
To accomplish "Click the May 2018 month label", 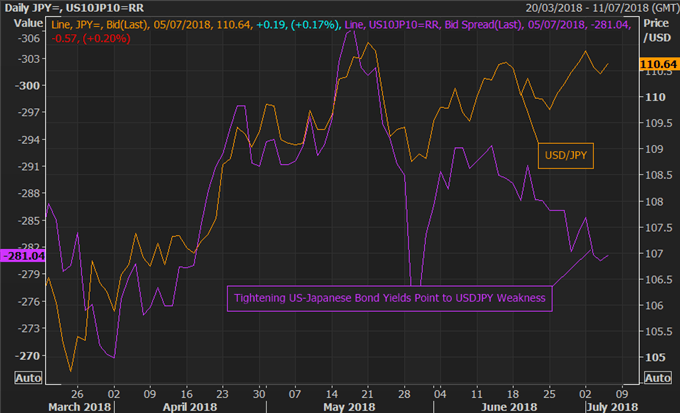I will click(x=349, y=407).
